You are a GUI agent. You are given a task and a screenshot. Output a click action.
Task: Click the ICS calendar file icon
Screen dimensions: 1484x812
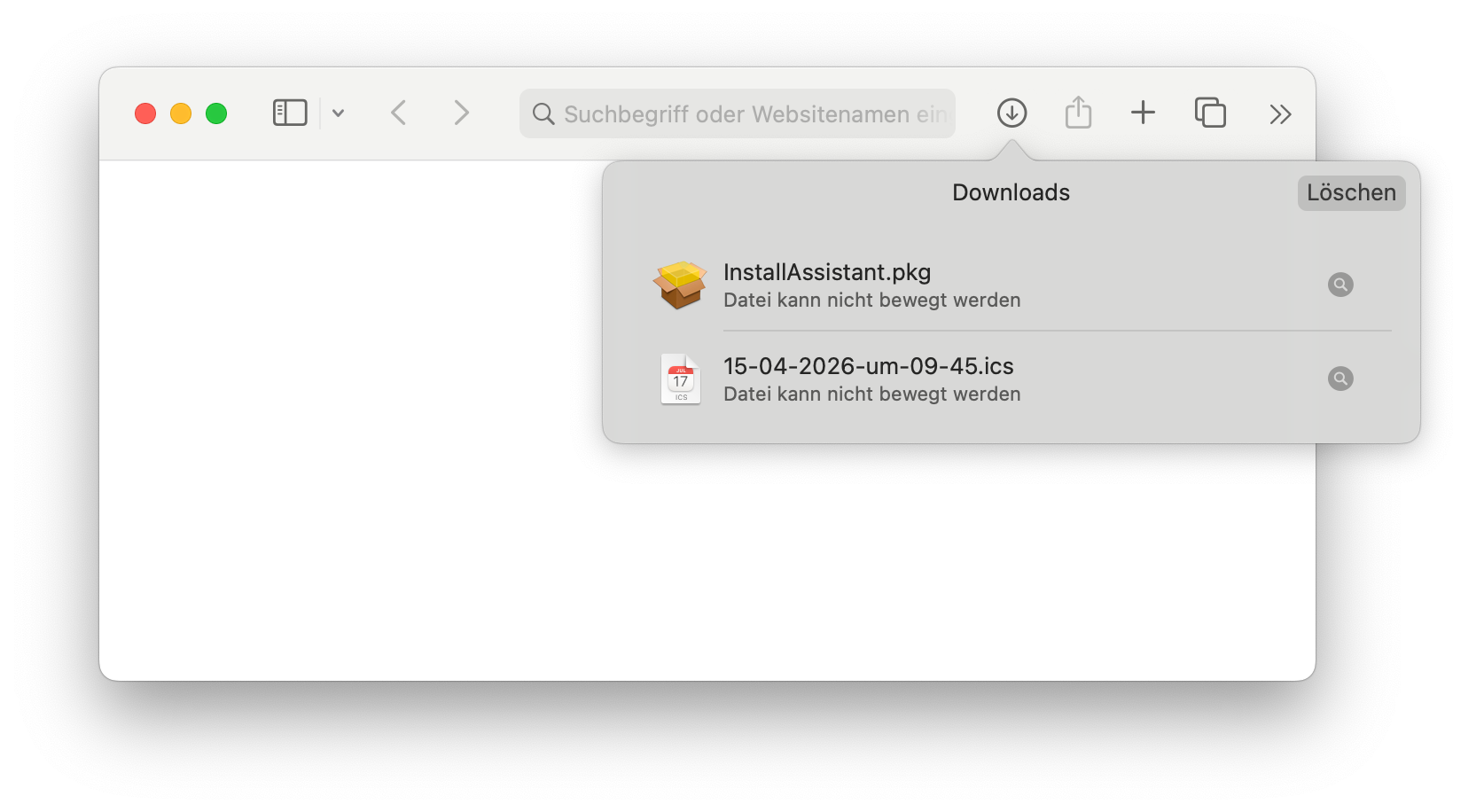point(680,379)
